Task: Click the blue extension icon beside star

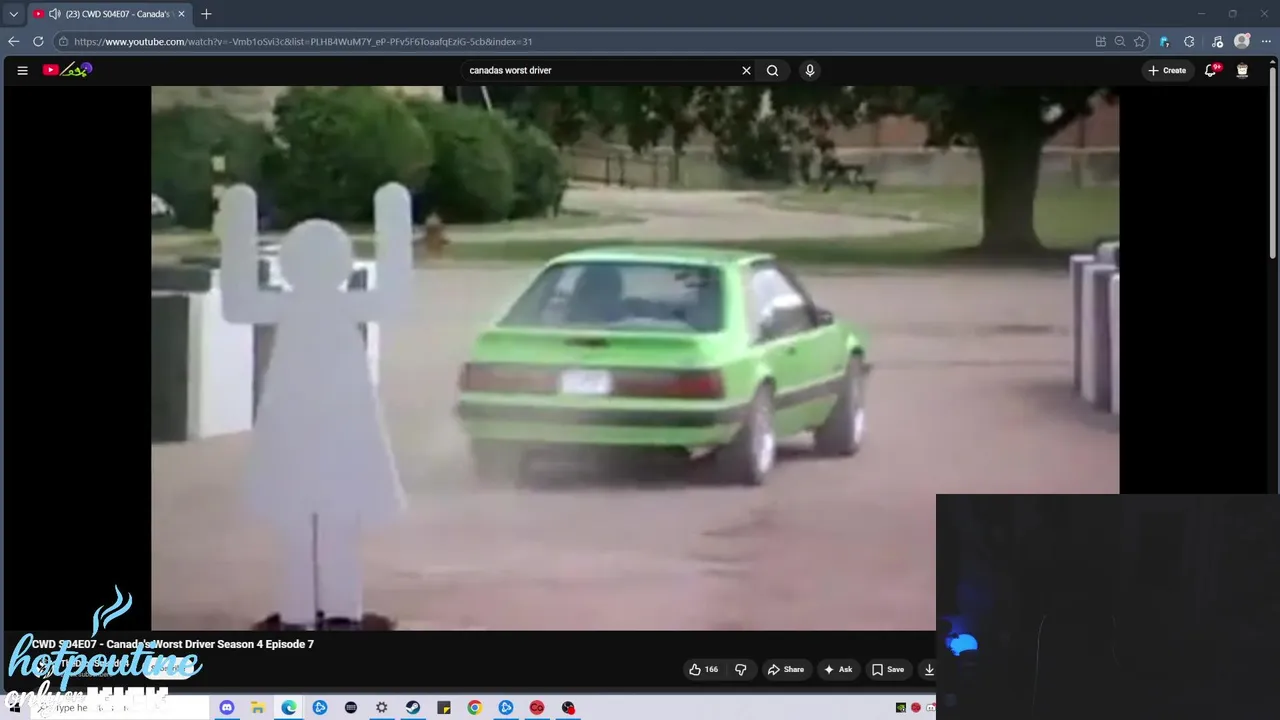Action: tap(1164, 41)
